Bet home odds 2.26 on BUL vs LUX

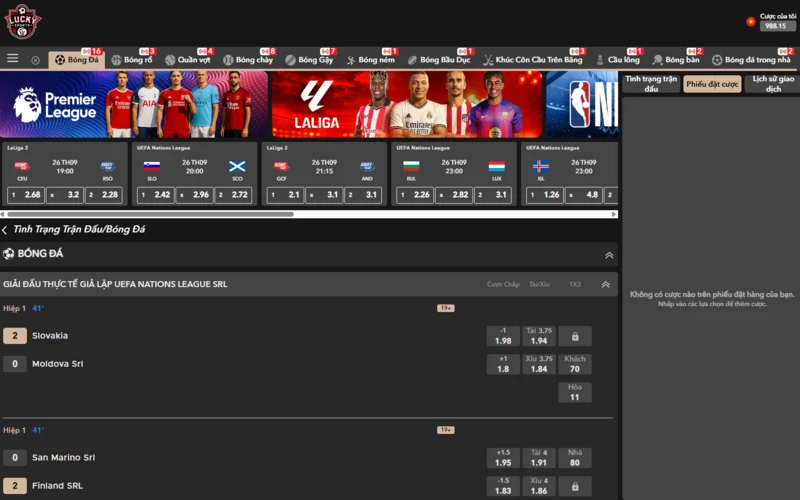[x=415, y=195]
